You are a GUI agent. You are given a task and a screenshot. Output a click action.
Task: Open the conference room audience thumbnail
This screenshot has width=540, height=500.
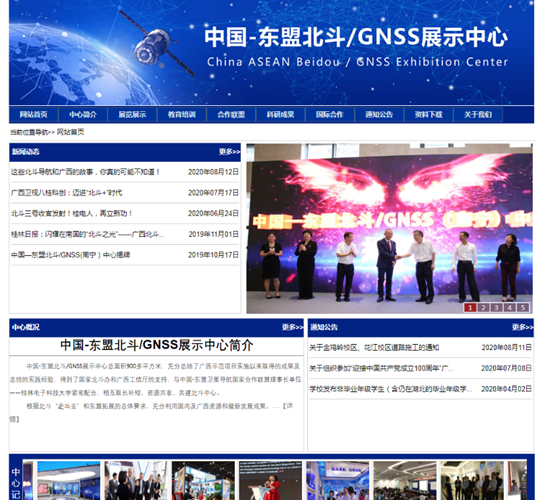tap(405, 481)
